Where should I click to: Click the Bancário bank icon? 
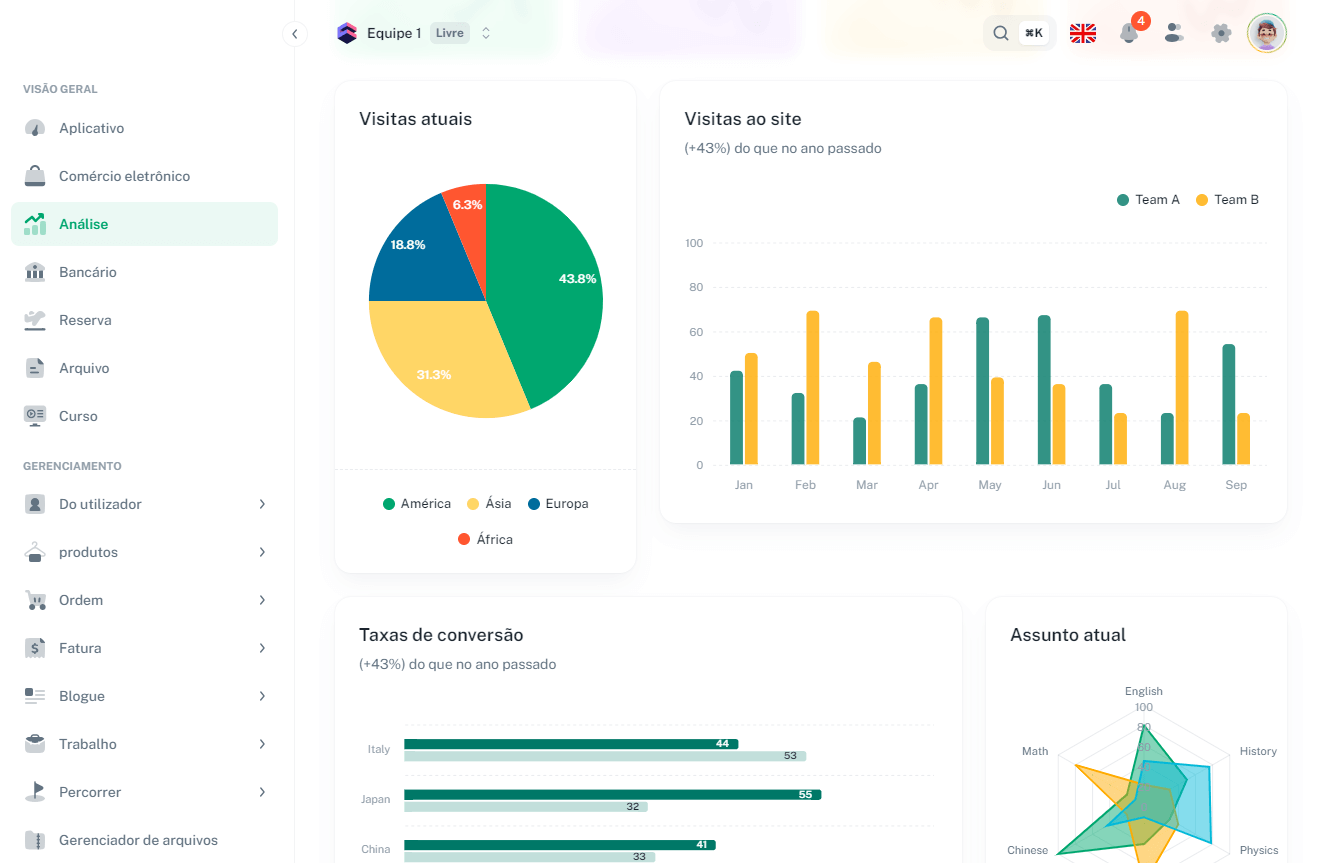click(35, 272)
